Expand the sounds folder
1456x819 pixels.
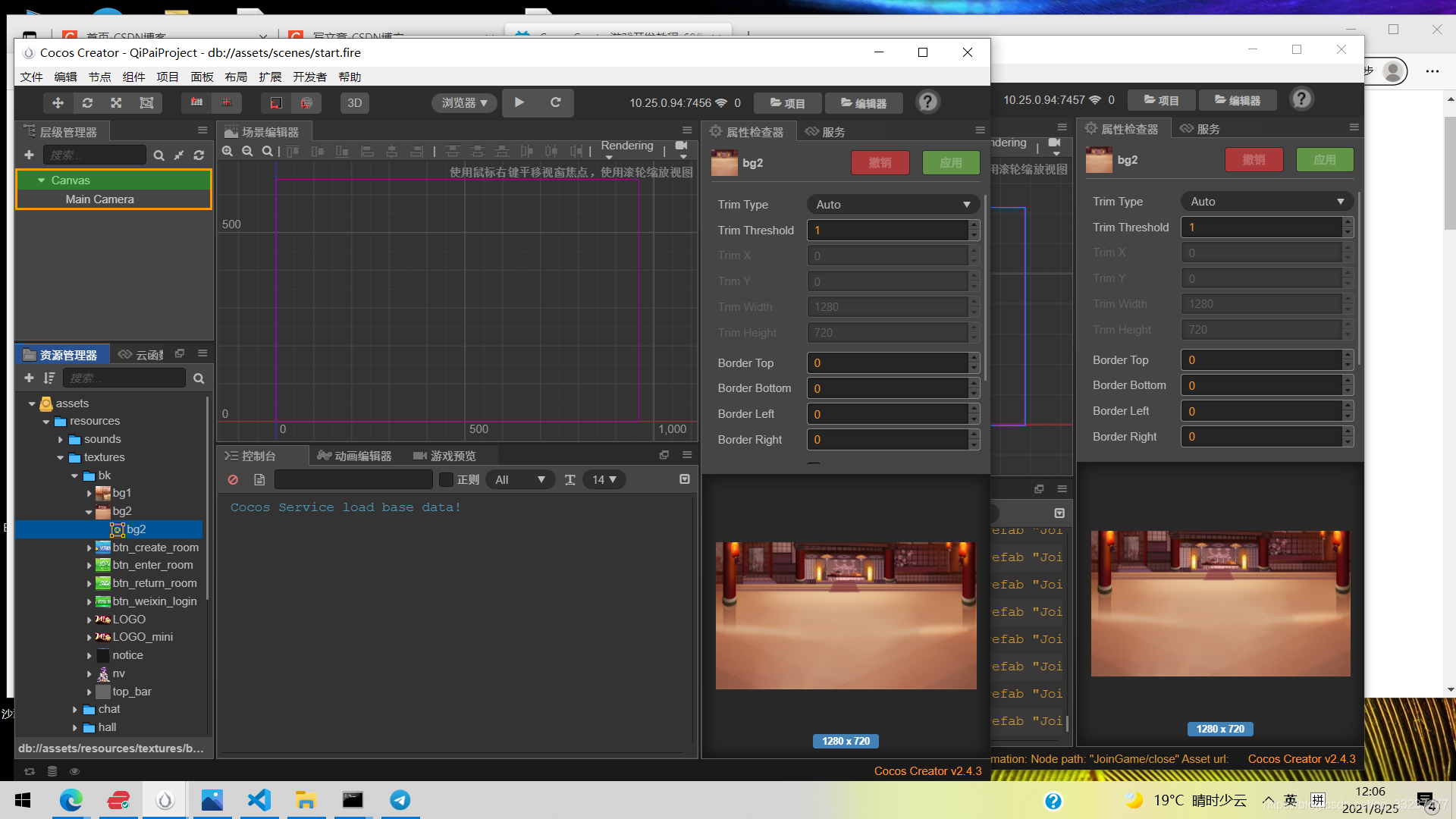[x=61, y=440]
